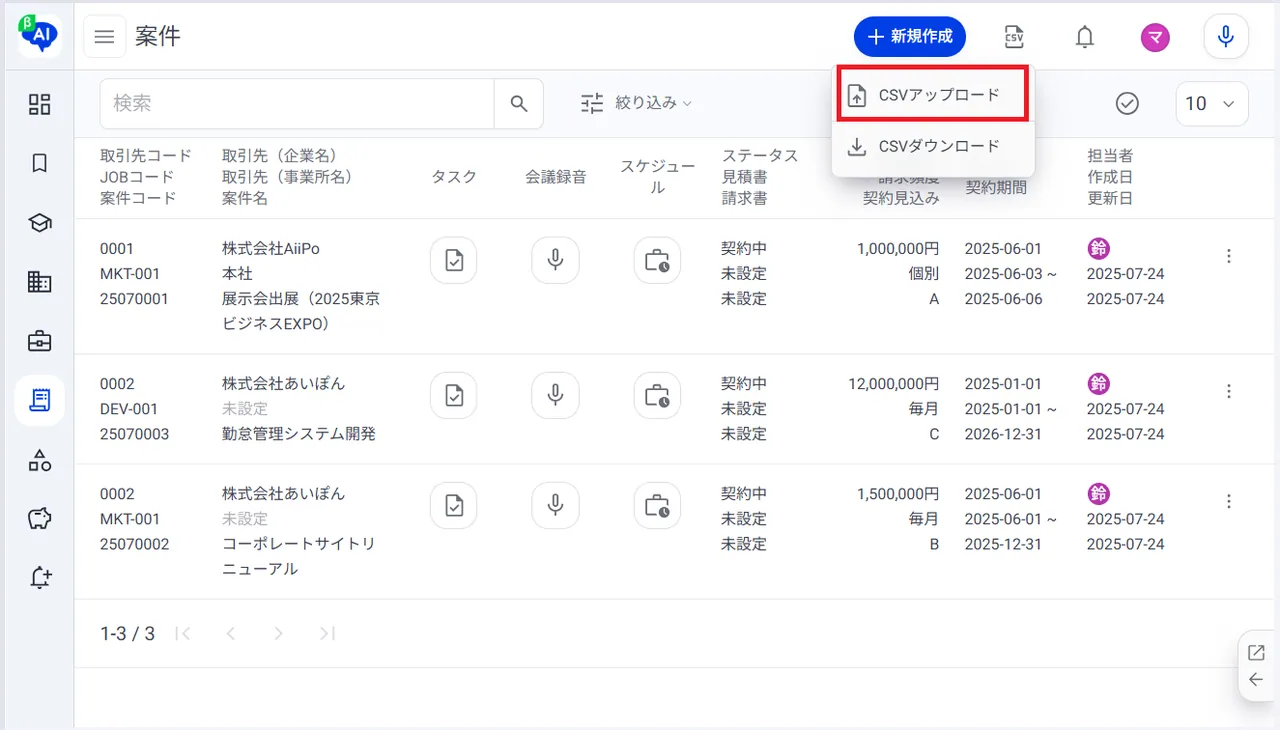The width and height of the screenshot is (1280, 730).
Task: Open the bookmark icon in sidebar
Action: coord(40,164)
